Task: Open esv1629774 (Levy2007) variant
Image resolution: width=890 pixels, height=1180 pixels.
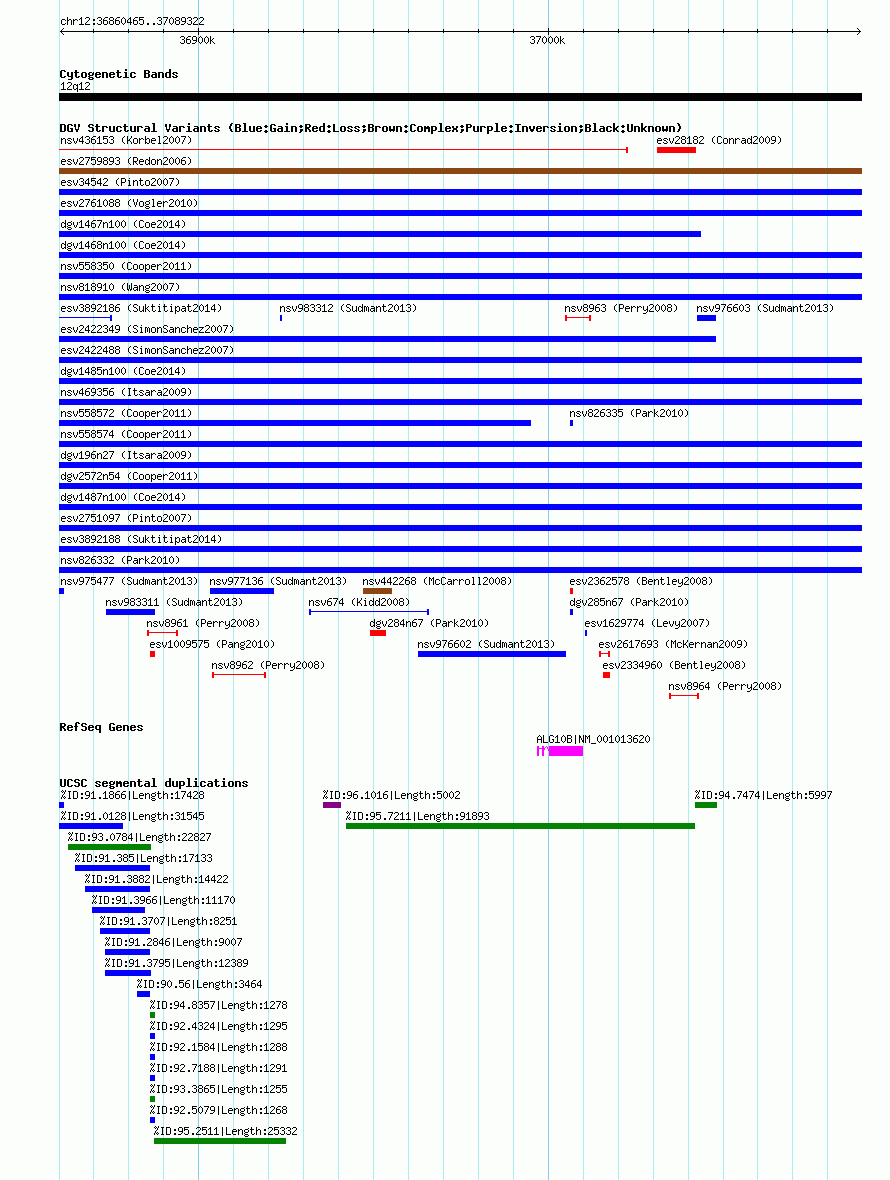Action: point(646,624)
